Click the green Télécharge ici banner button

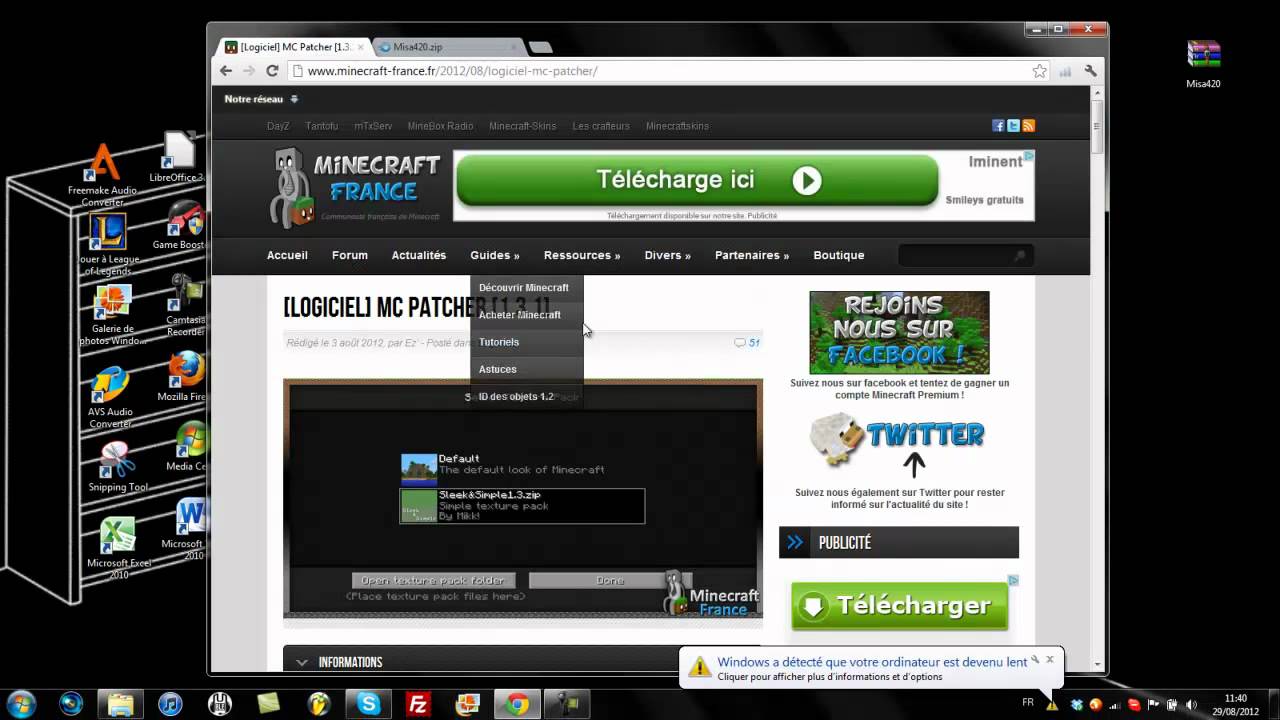click(x=697, y=180)
